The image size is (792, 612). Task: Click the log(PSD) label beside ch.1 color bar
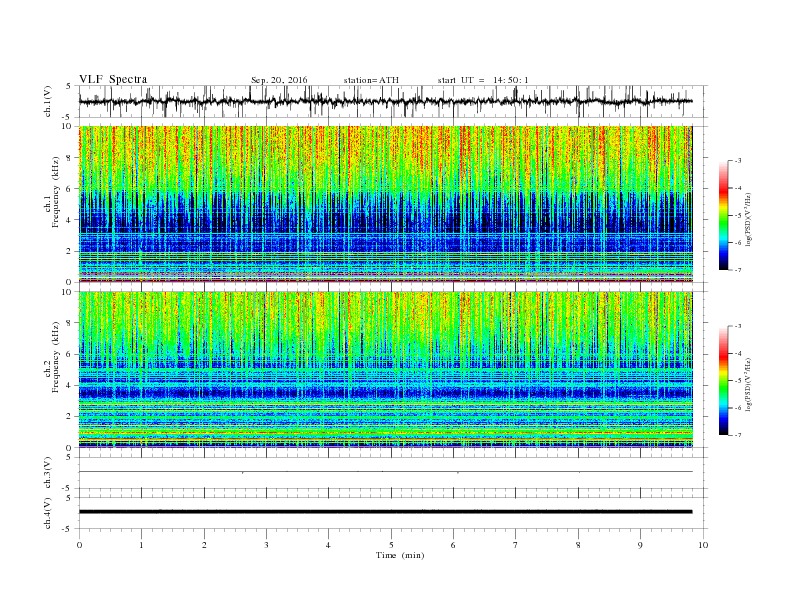click(749, 220)
